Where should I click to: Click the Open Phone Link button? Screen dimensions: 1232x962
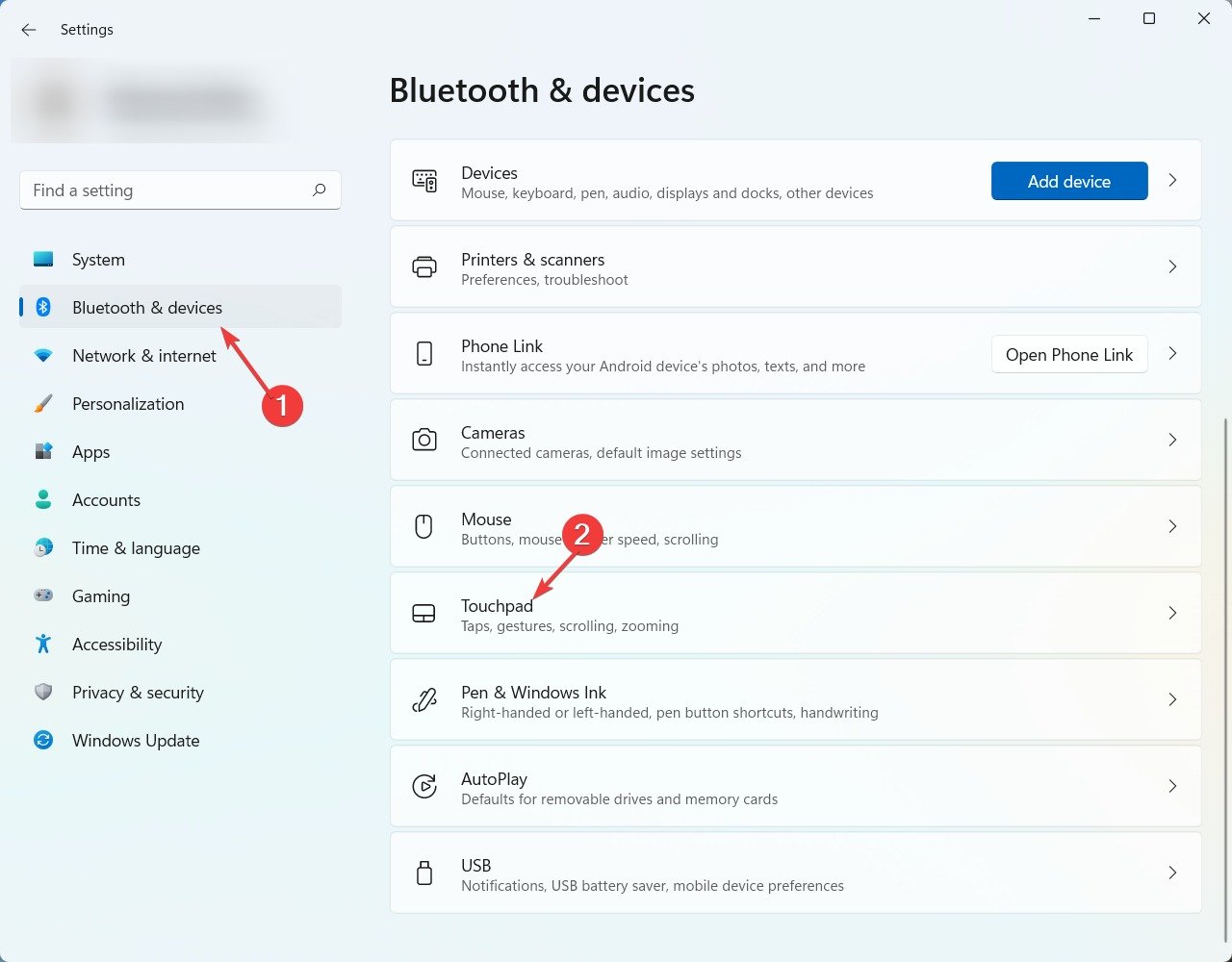click(x=1068, y=354)
